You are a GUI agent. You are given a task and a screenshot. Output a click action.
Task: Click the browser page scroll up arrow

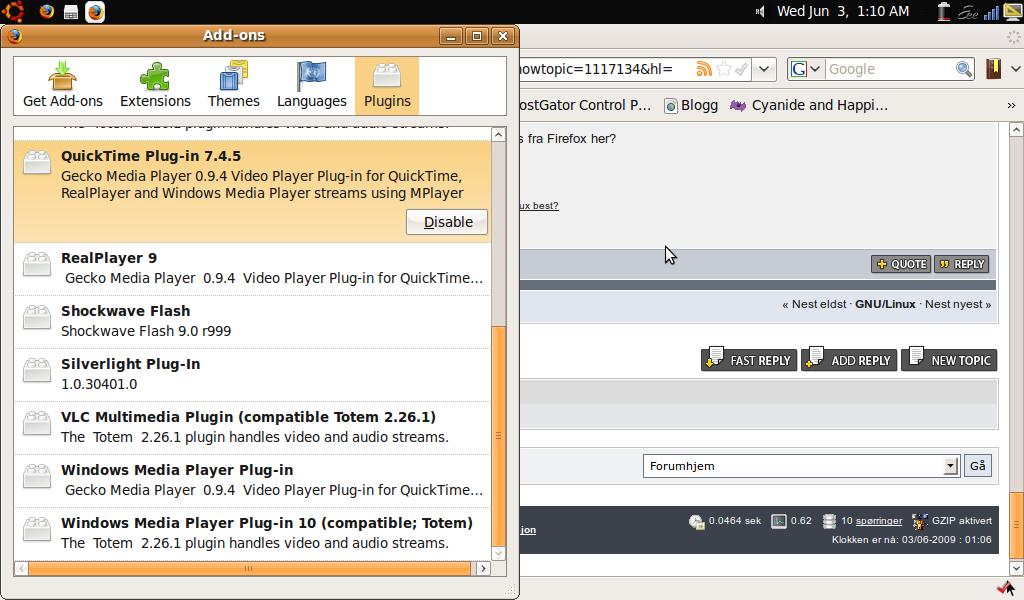coord(1016,129)
